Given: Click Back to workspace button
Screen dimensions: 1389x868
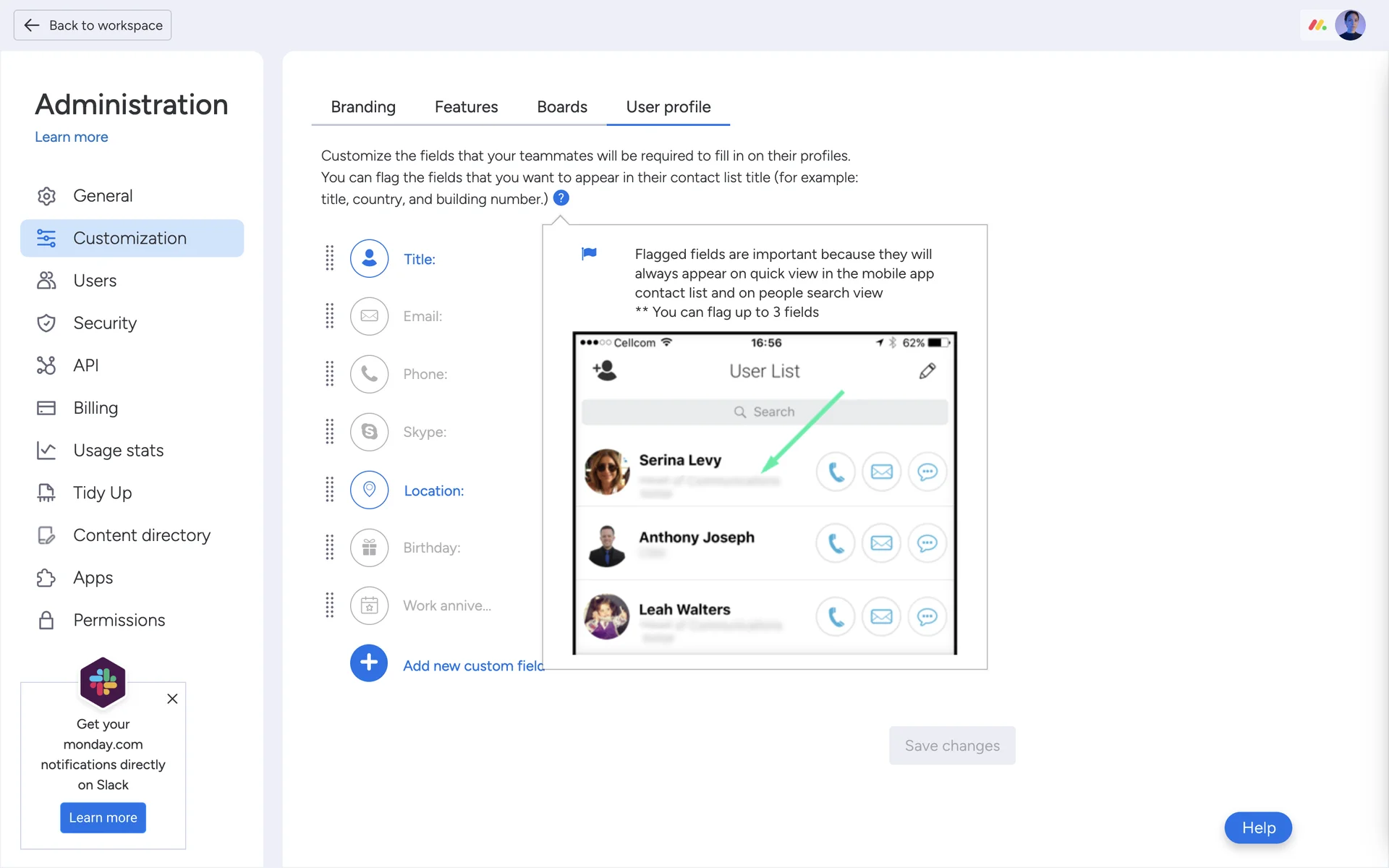Looking at the screenshot, I should click(93, 25).
